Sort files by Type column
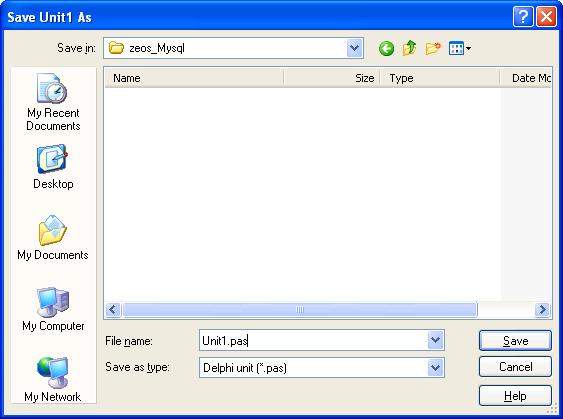563x419 pixels. pos(440,78)
